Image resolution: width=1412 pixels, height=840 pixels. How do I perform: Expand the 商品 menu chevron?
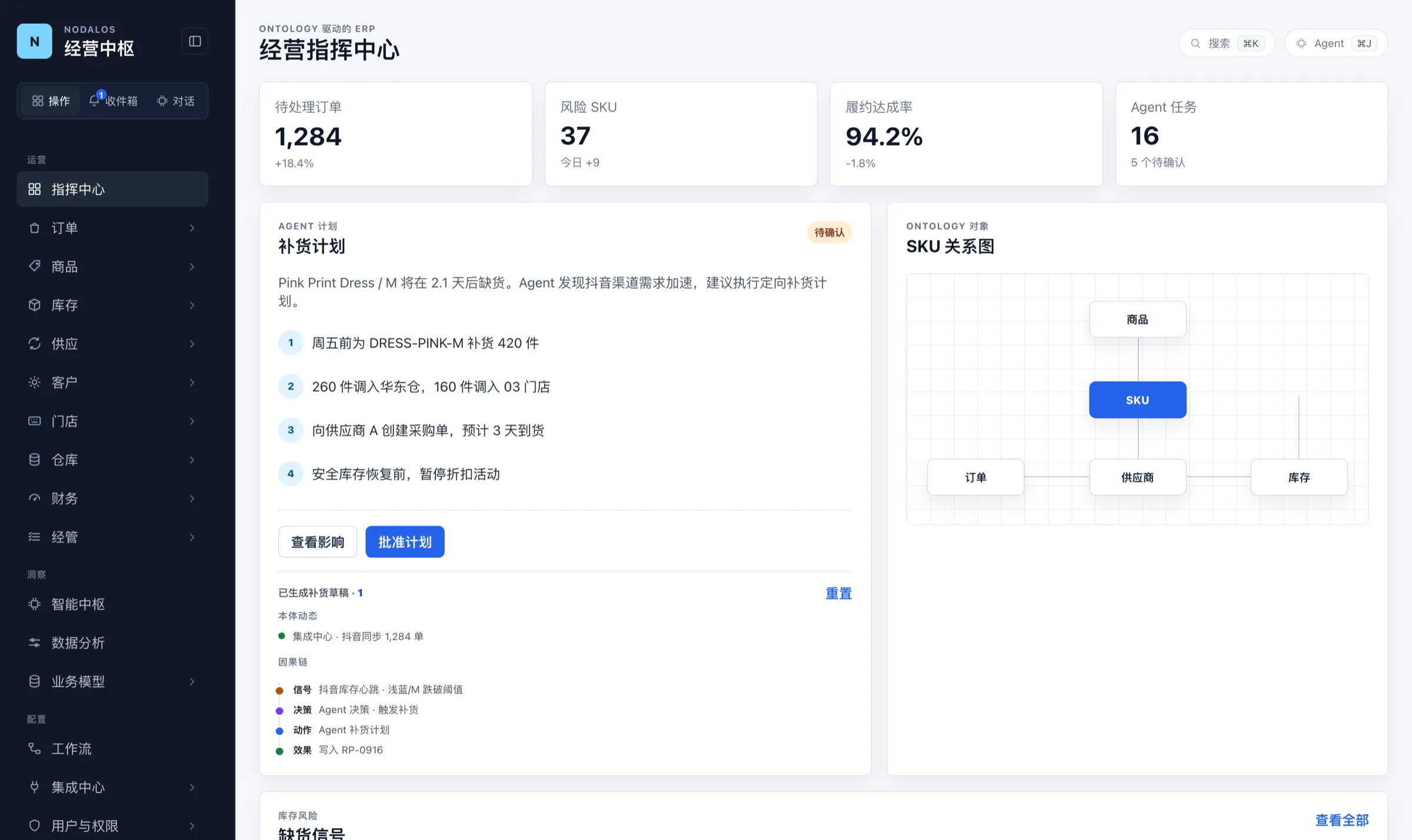click(192, 266)
